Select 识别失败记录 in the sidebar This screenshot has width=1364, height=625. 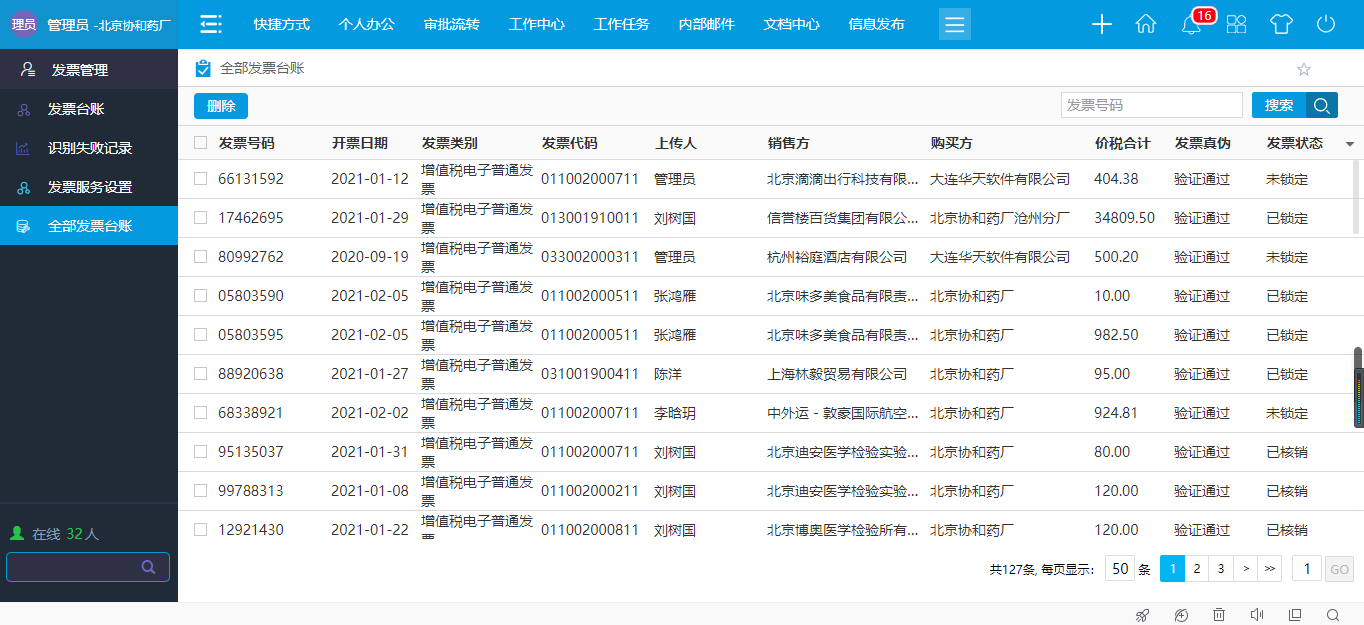click(x=90, y=148)
